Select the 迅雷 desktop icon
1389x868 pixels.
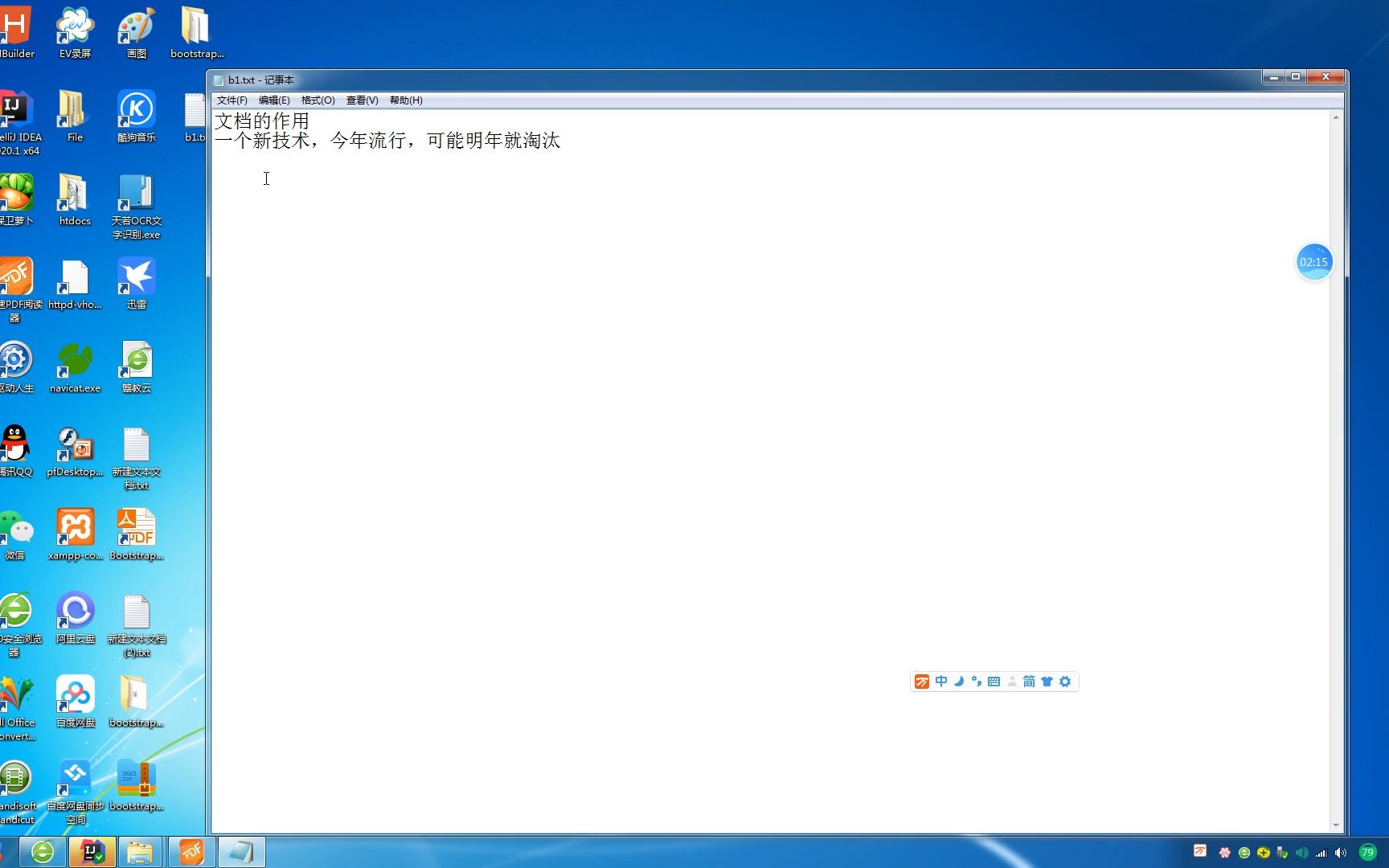coord(137,284)
